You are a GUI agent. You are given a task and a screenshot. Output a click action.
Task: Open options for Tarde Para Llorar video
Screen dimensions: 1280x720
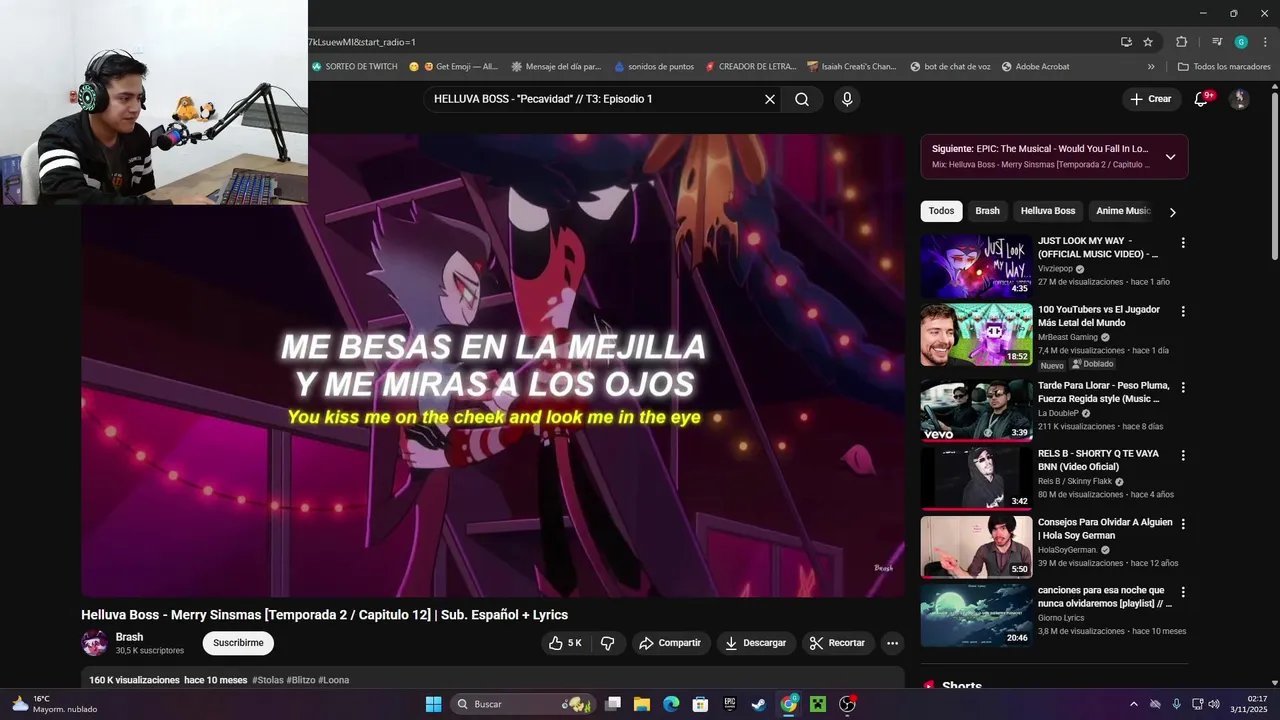click(x=1183, y=387)
